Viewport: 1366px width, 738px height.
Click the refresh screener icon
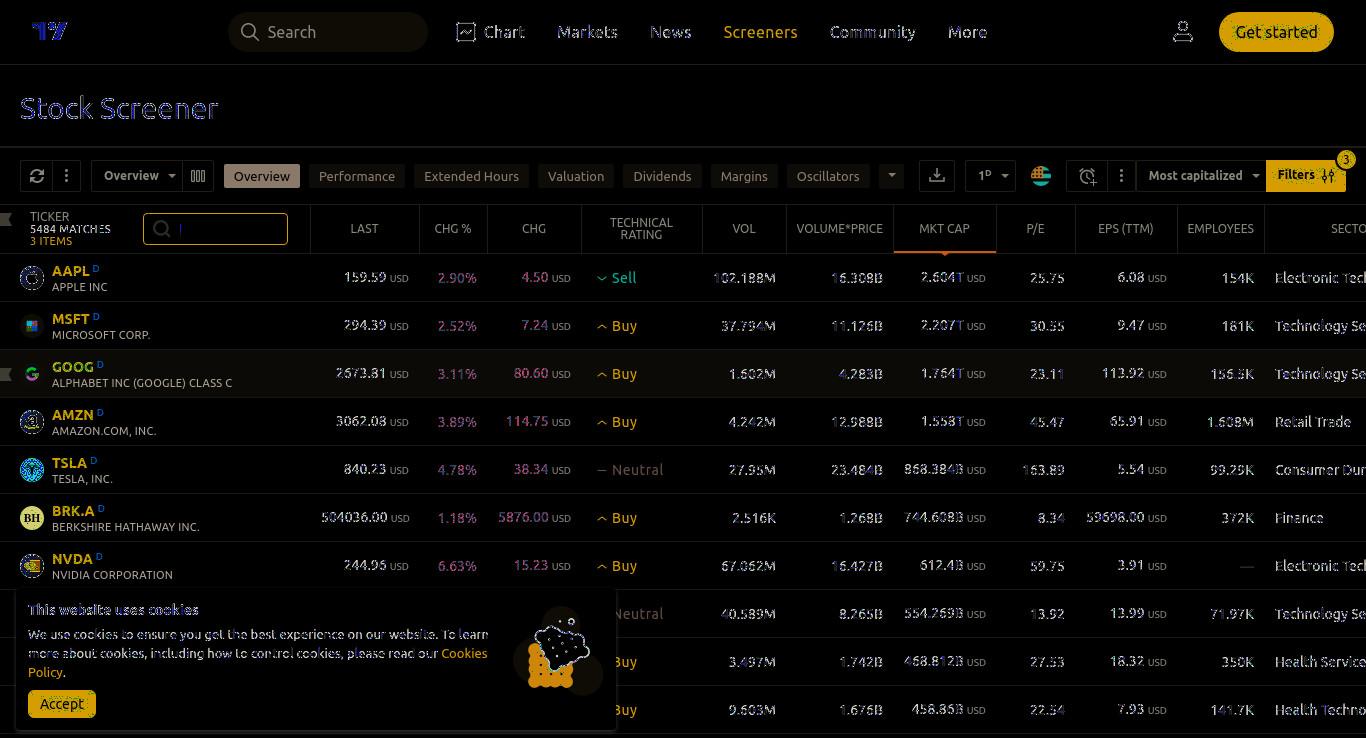(37, 176)
